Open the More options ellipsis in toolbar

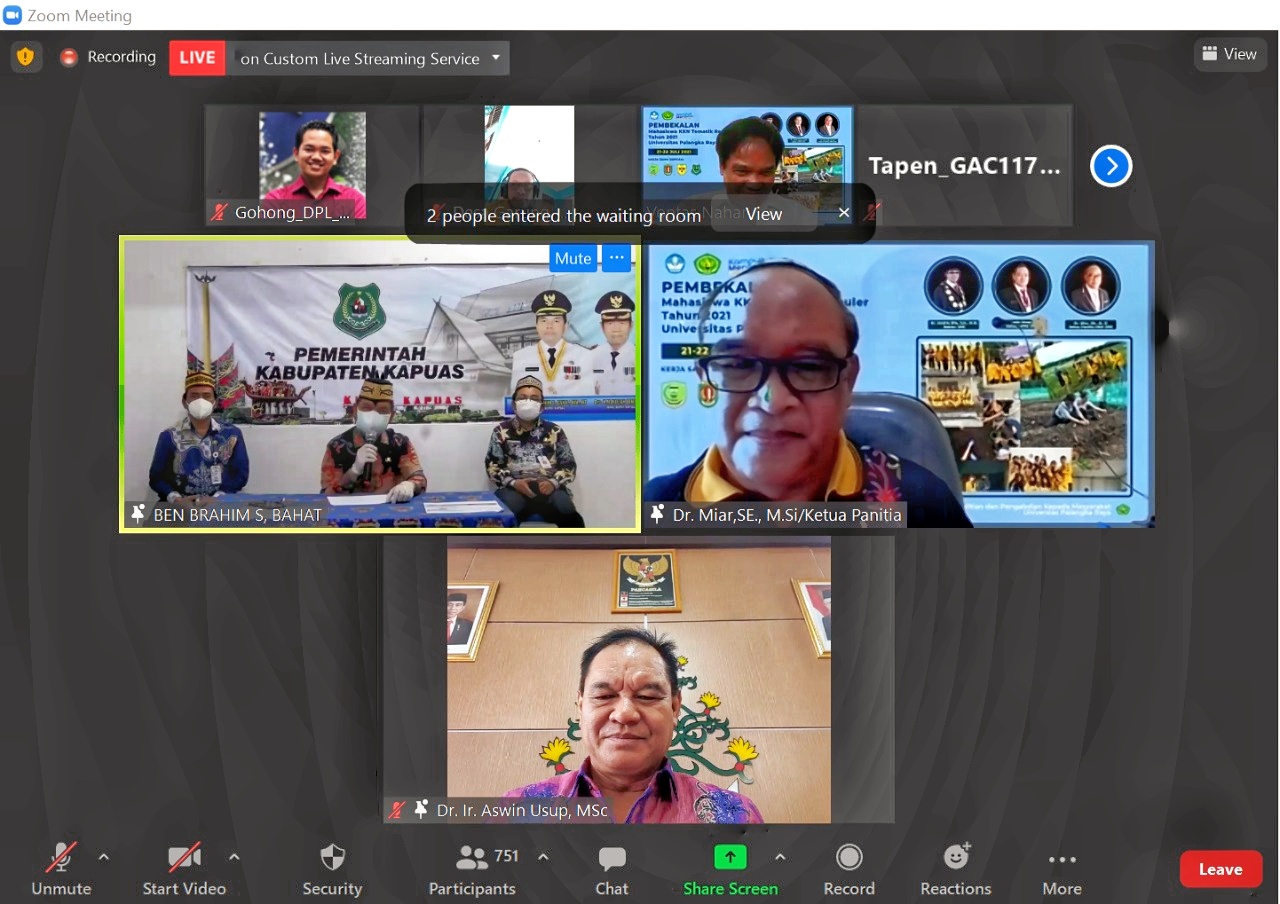pyautogui.click(x=1061, y=860)
